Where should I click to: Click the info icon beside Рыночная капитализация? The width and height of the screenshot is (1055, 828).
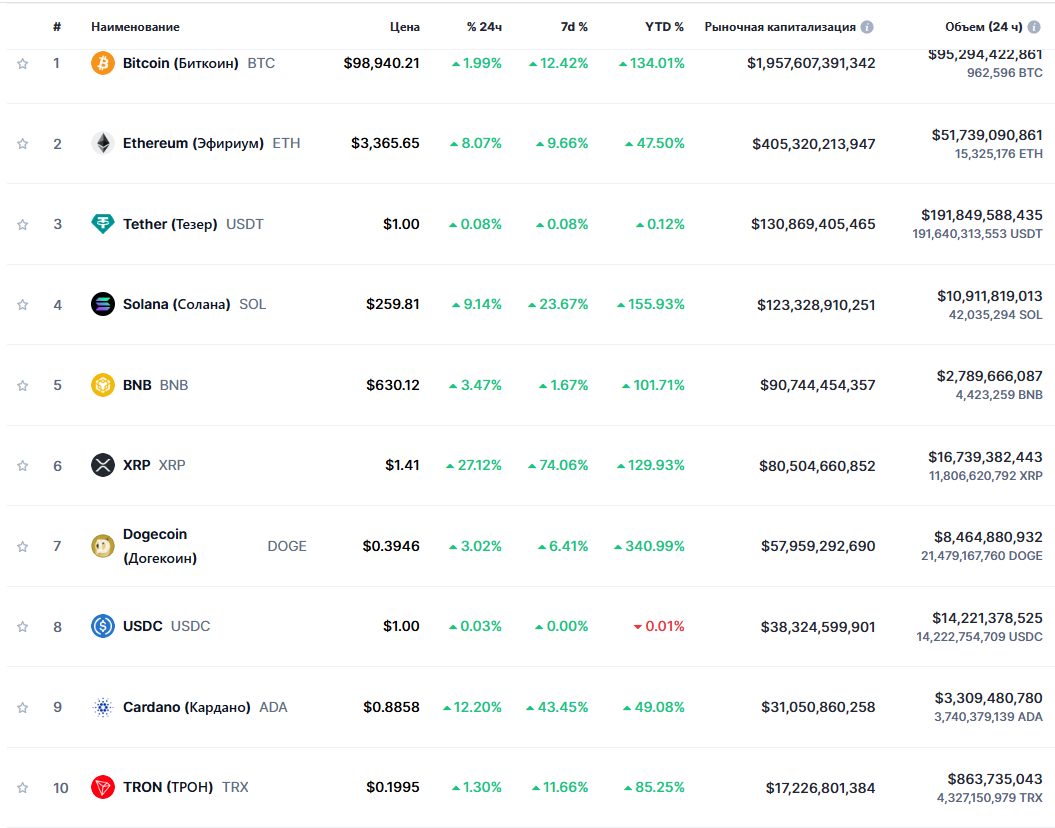[867, 27]
